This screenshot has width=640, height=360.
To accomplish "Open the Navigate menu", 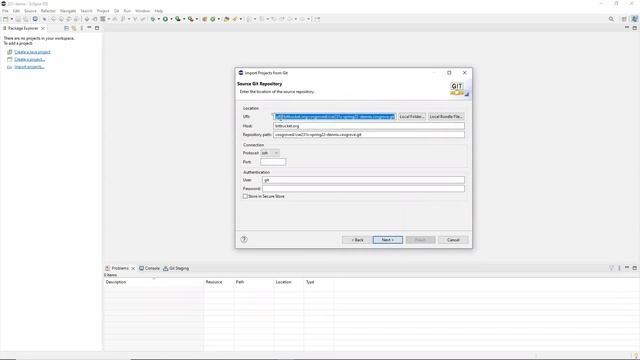I will click(68, 11).
